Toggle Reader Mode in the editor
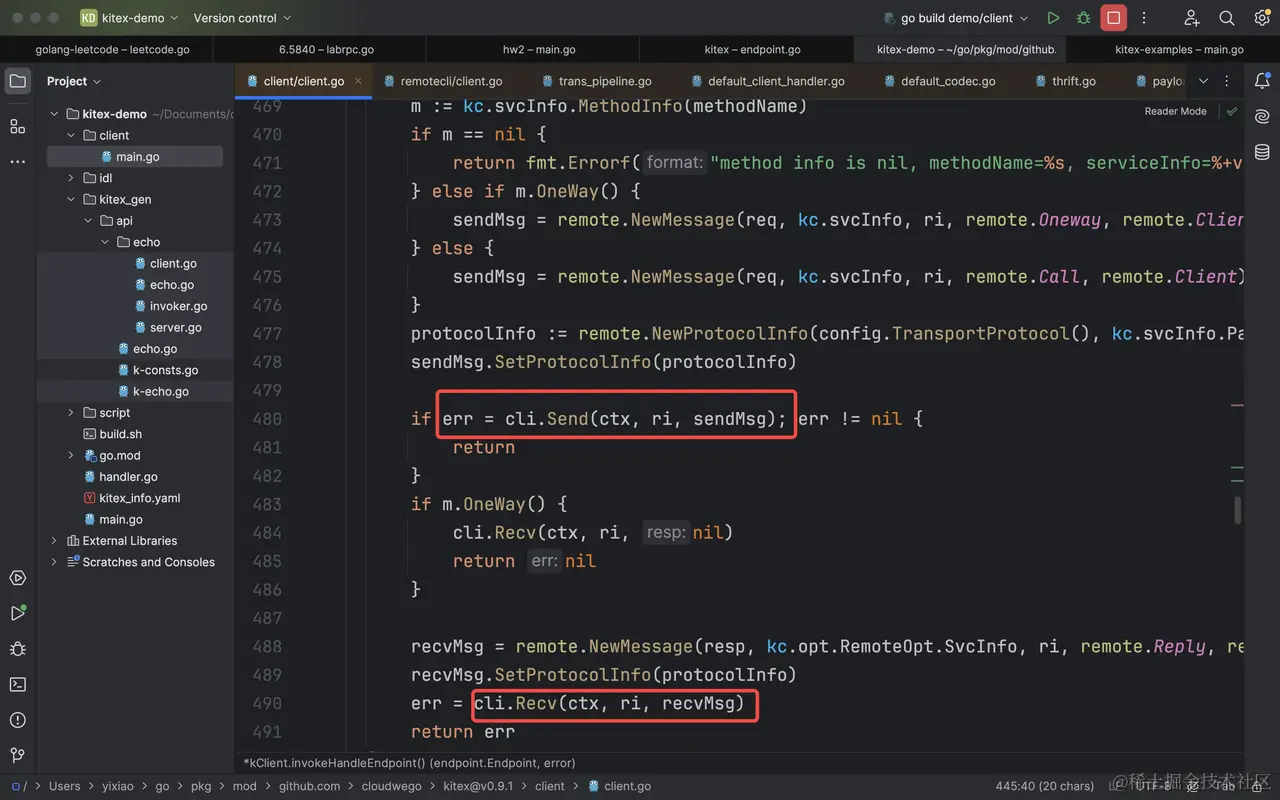Viewport: 1280px width, 800px height. pyautogui.click(x=1175, y=111)
